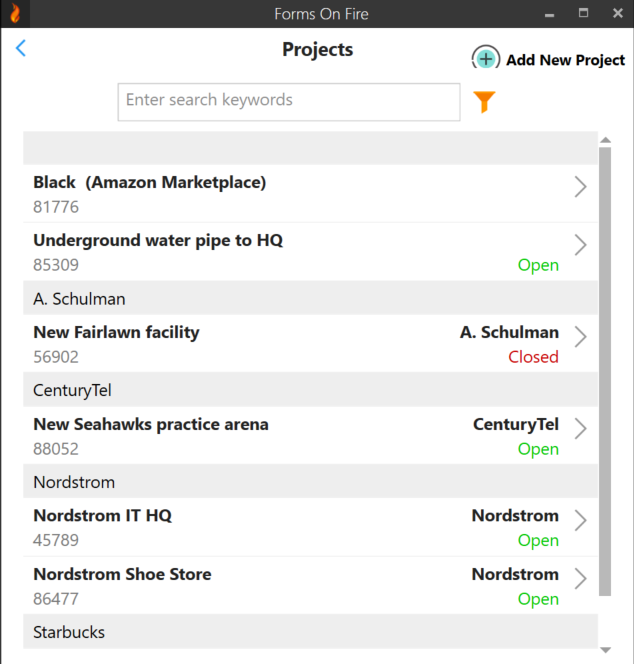Image resolution: width=634 pixels, height=664 pixels.
Task: Click project number 45789
Action: click(56, 540)
